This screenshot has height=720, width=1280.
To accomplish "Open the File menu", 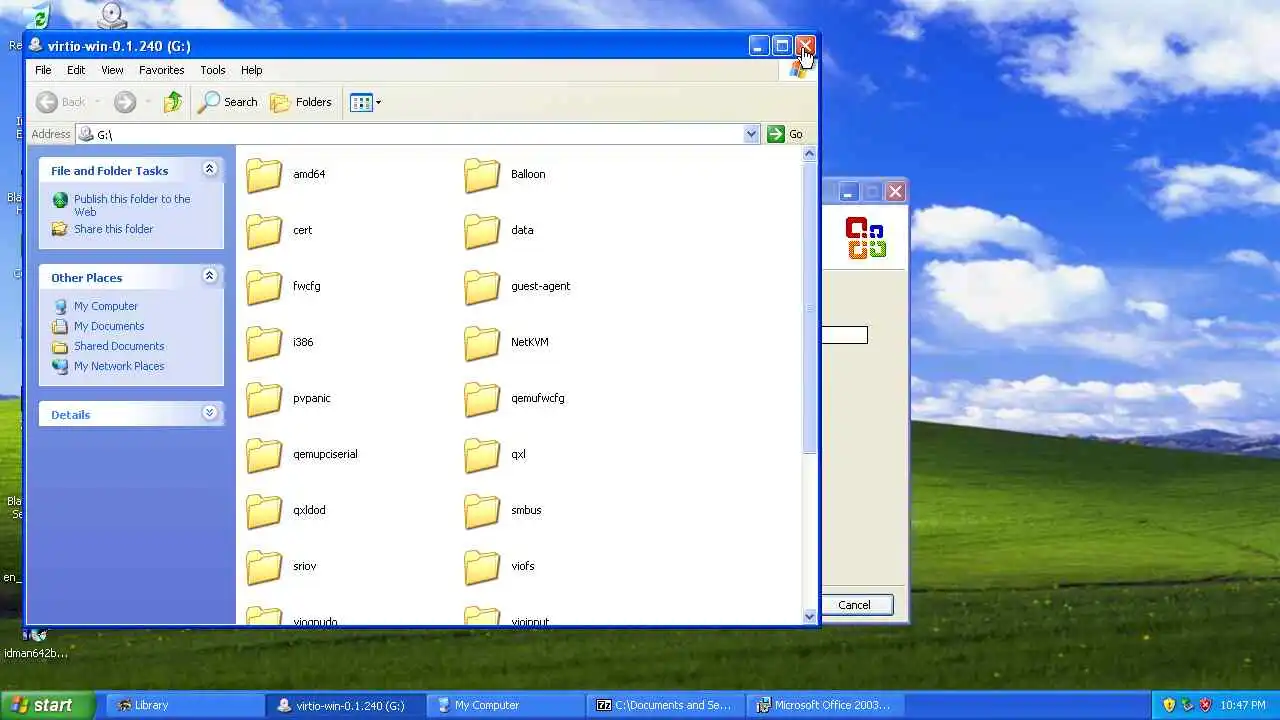I will coord(43,70).
